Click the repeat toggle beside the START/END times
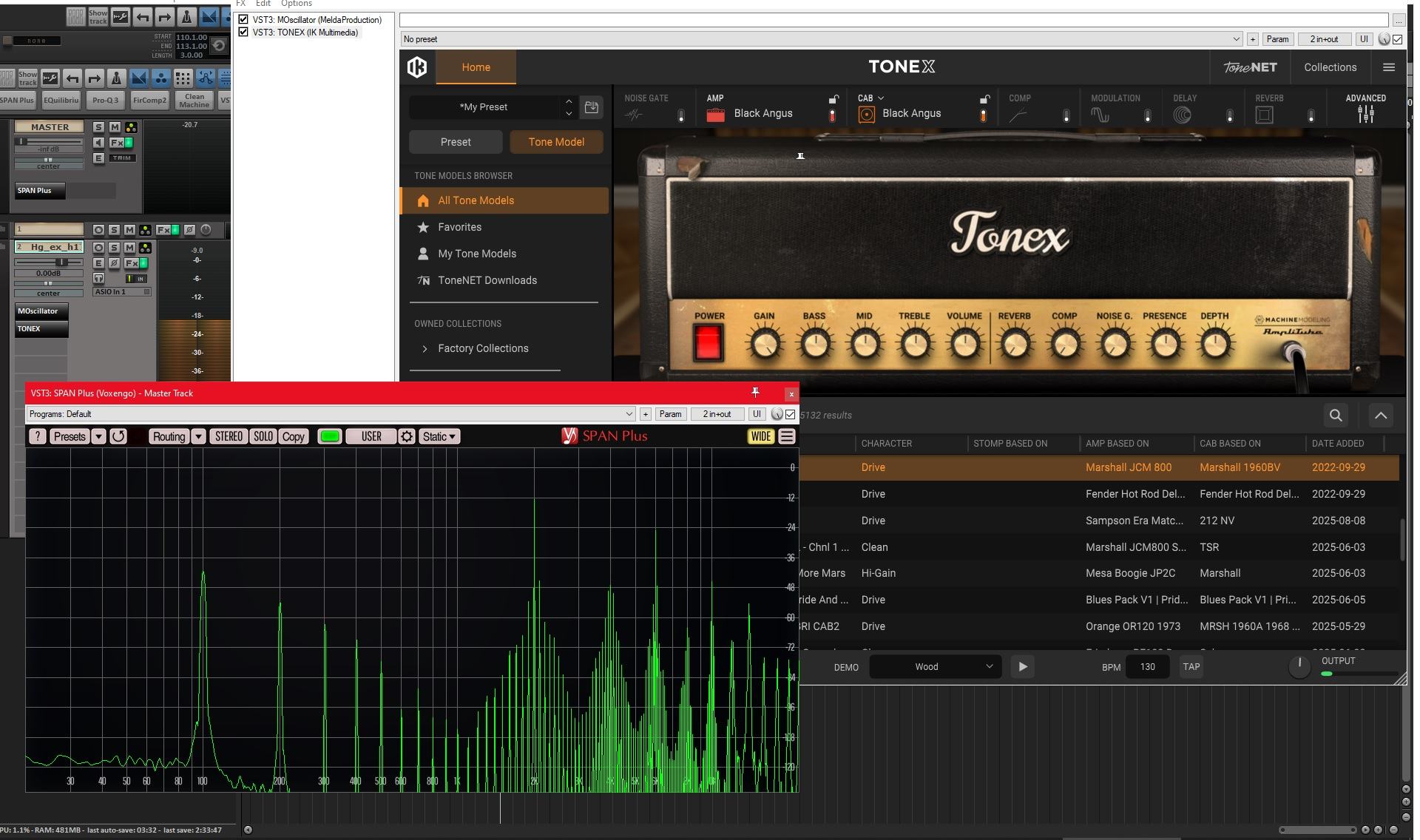Image resolution: width=1420 pixels, height=840 pixels. coord(219,45)
